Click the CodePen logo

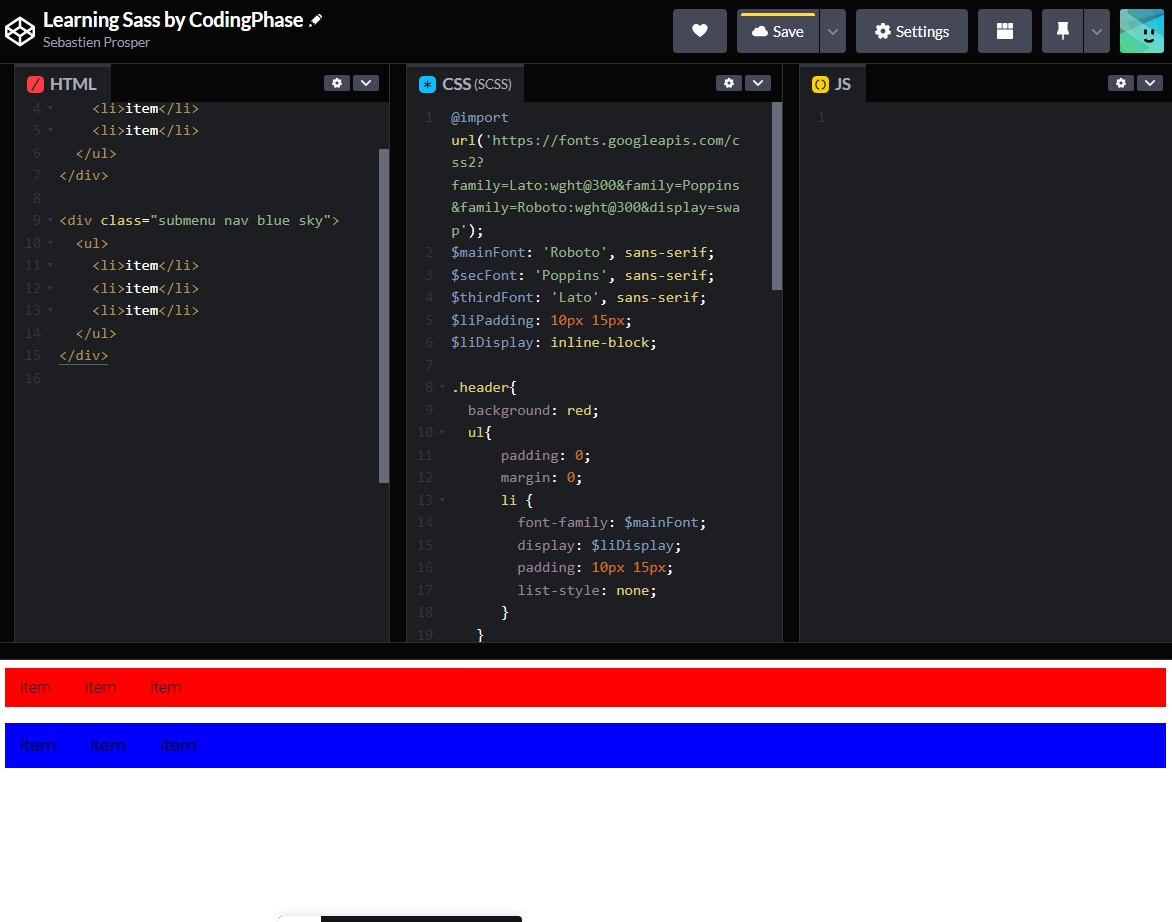click(19, 30)
